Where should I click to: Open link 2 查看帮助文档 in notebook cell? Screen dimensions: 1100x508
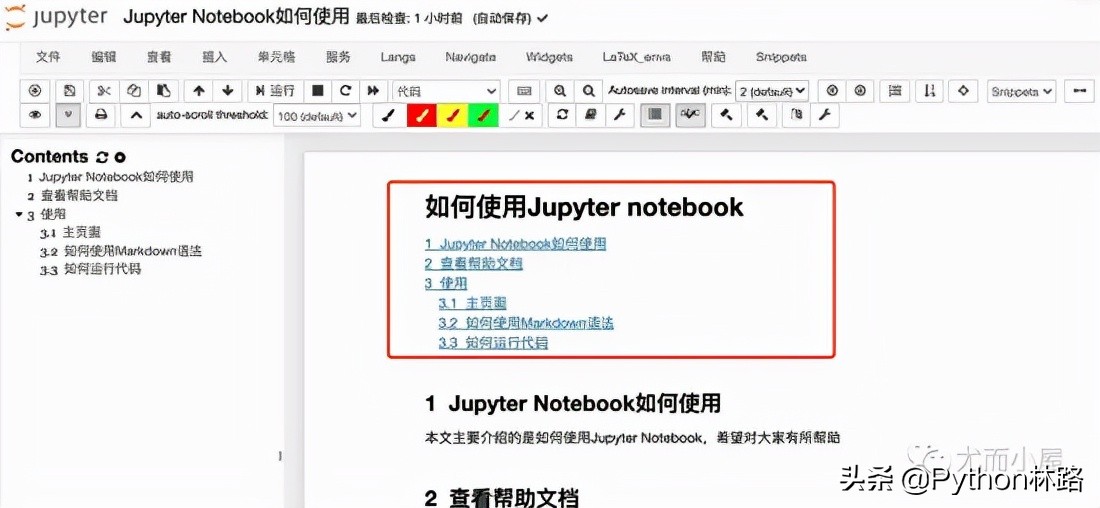474,264
